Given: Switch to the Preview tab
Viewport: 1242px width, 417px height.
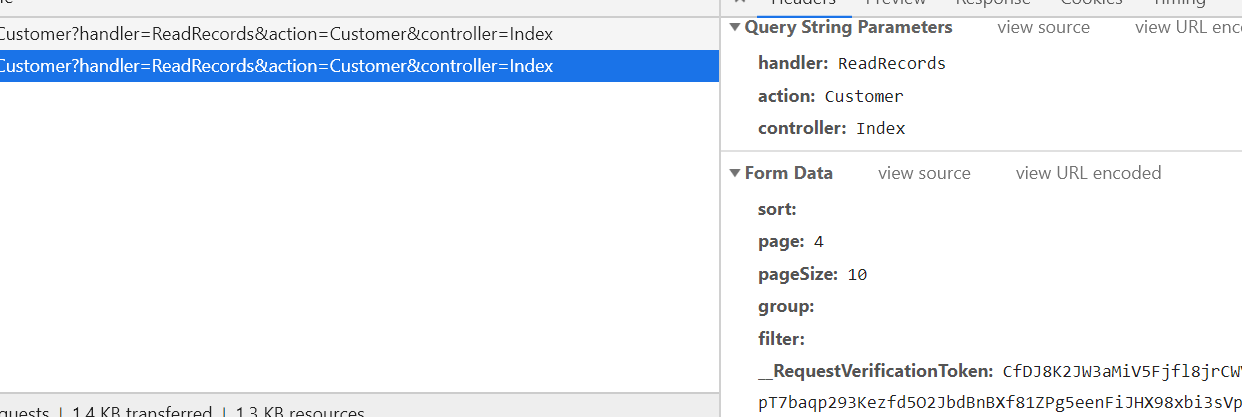Looking at the screenshot, I should 895,4.
